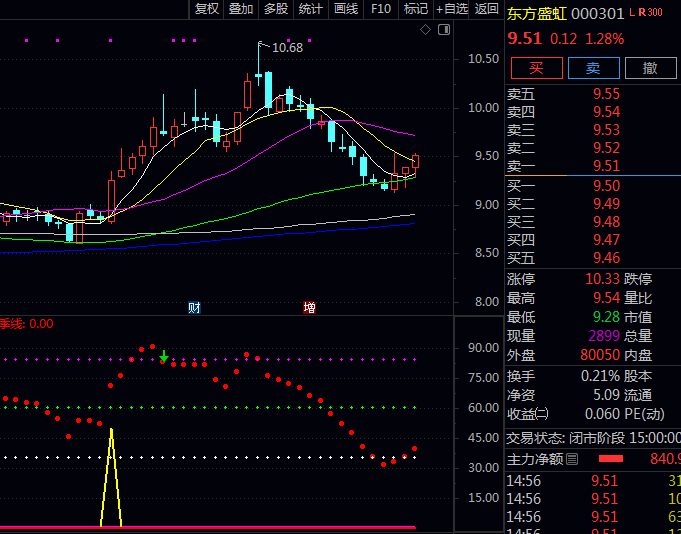Click the green down-arrow signal on the indicator
The width and height of the screenshot is (681, 534).
[163, 356]
